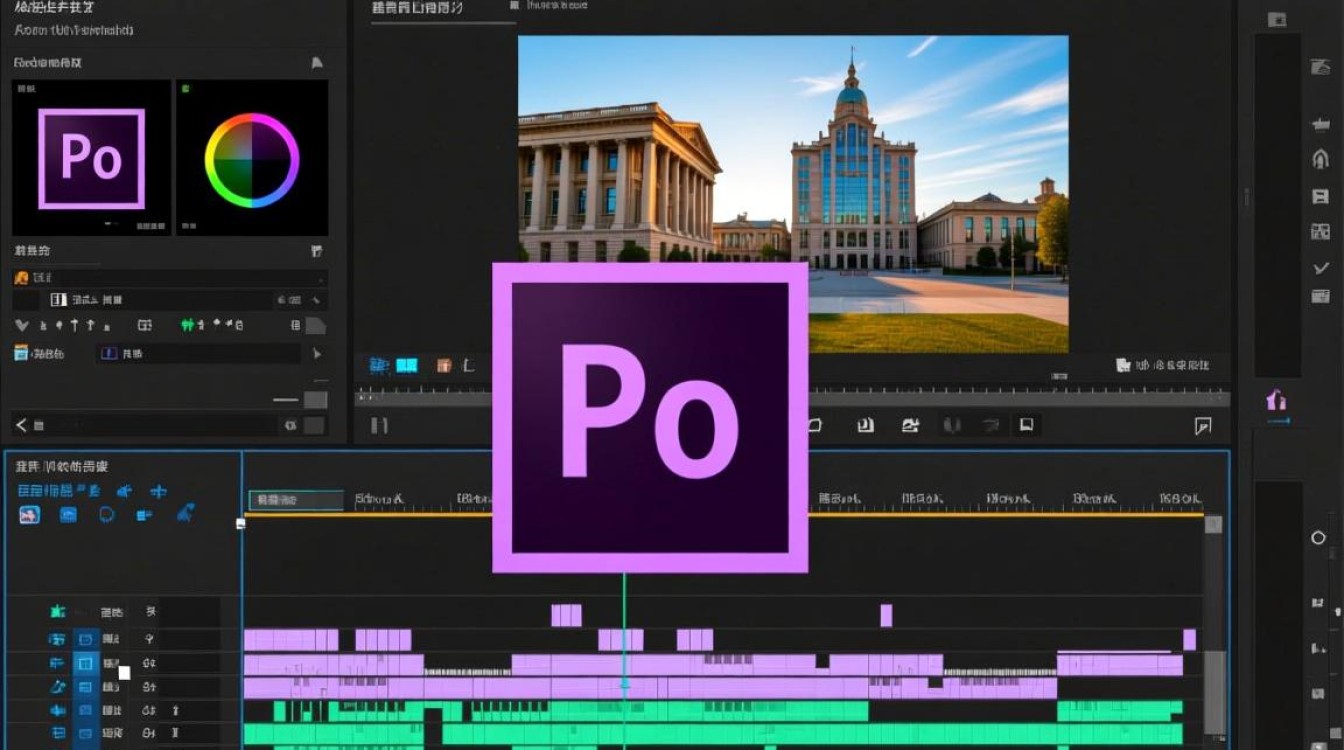1344x750 pixels.
Task: Click the solid cyan icon under the preview area
Action: [x=406, y=366]
